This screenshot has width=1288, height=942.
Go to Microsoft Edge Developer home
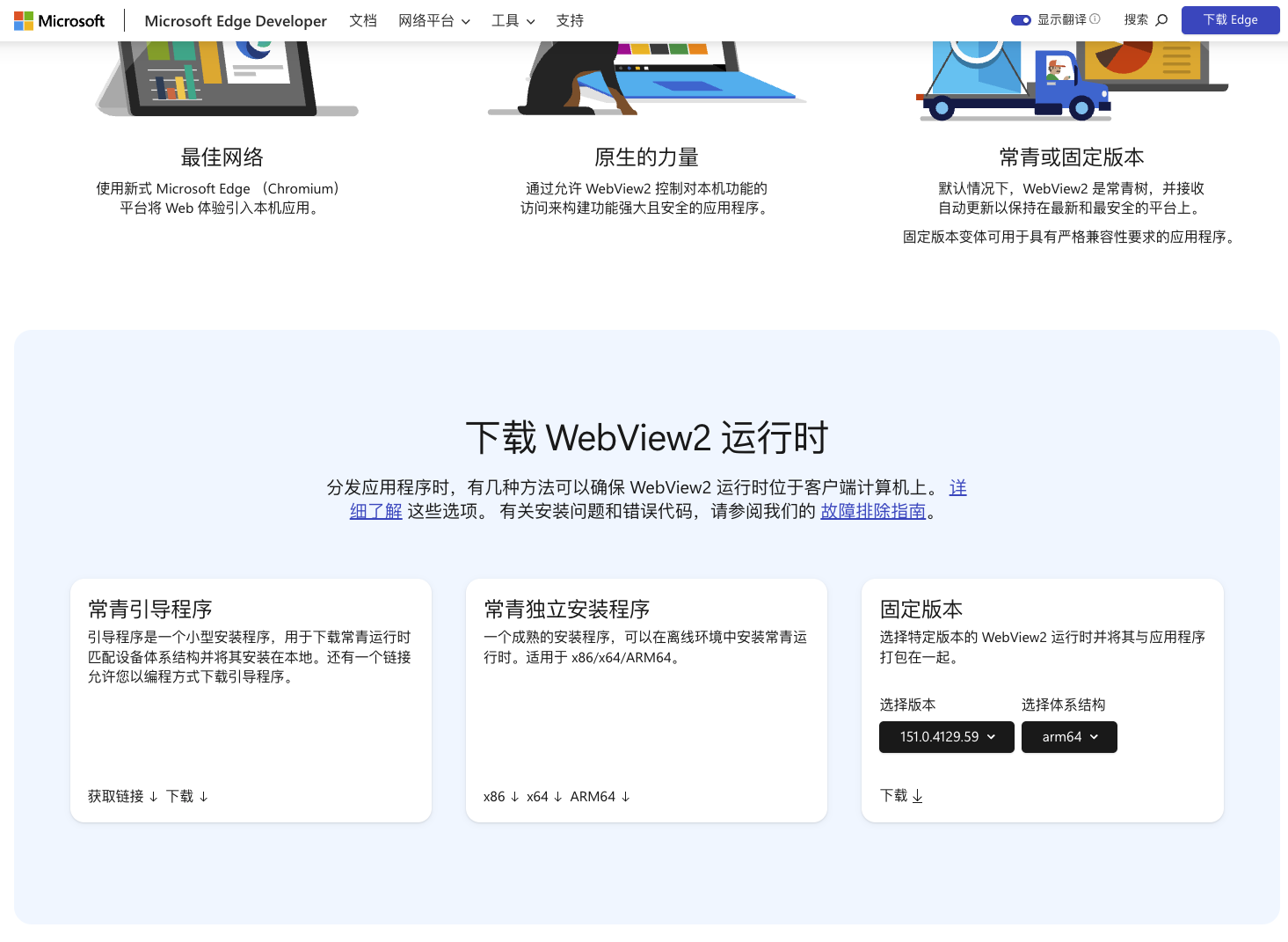pyautogui.click(x=236, y=20)
